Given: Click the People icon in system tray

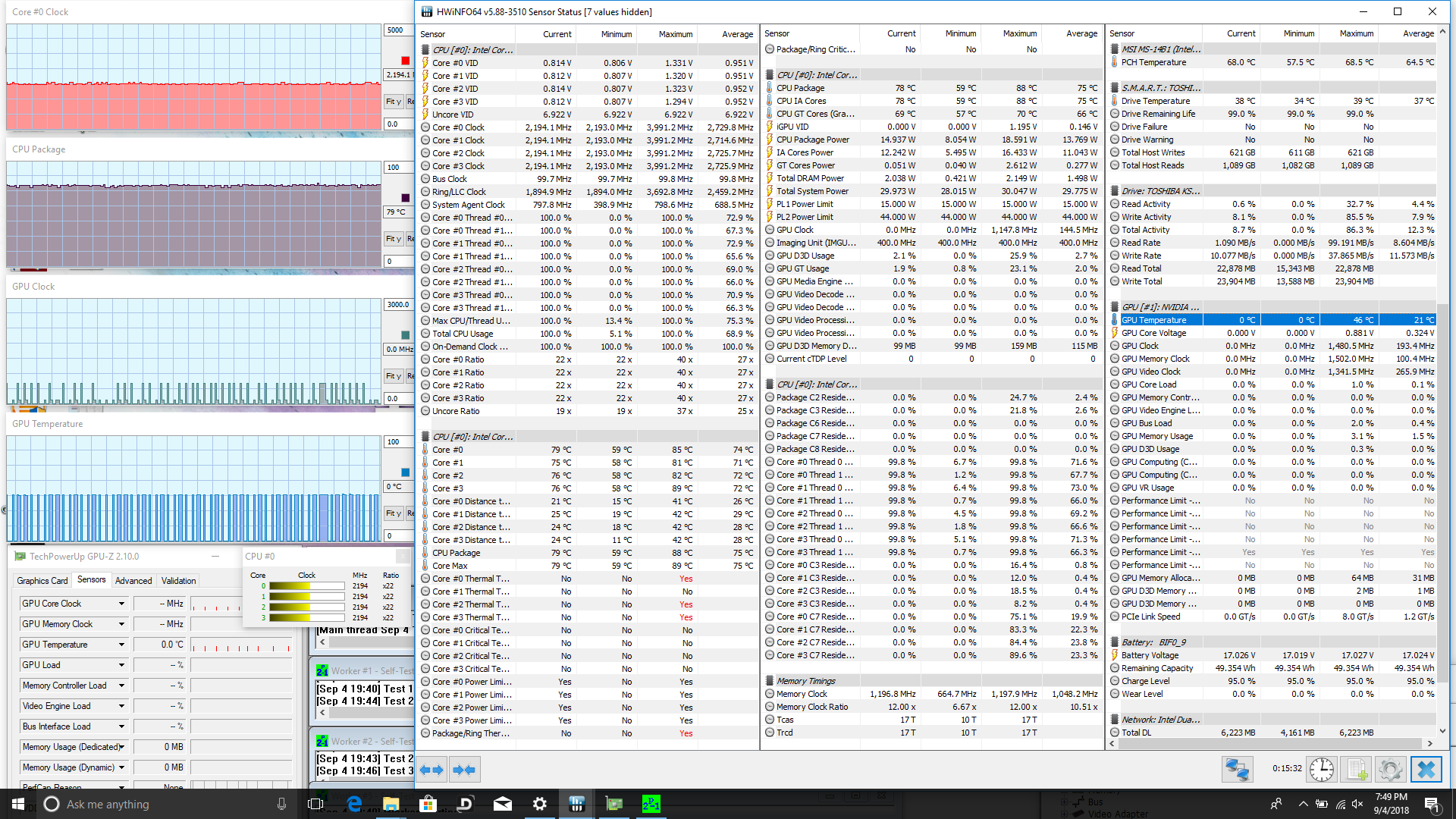Looking at the screenshot, I should (1276, 804).
